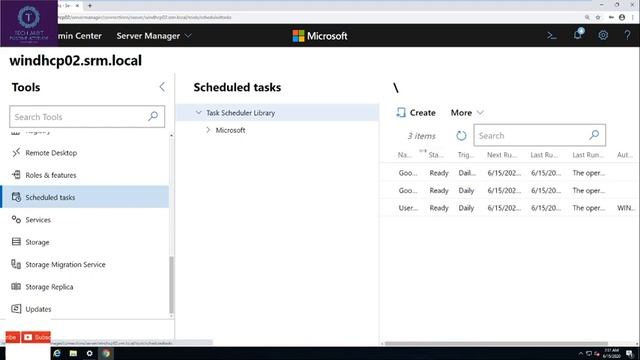Click the Admin Center title link
Viewport: 640px width, 360px height.
pos(80,36)
